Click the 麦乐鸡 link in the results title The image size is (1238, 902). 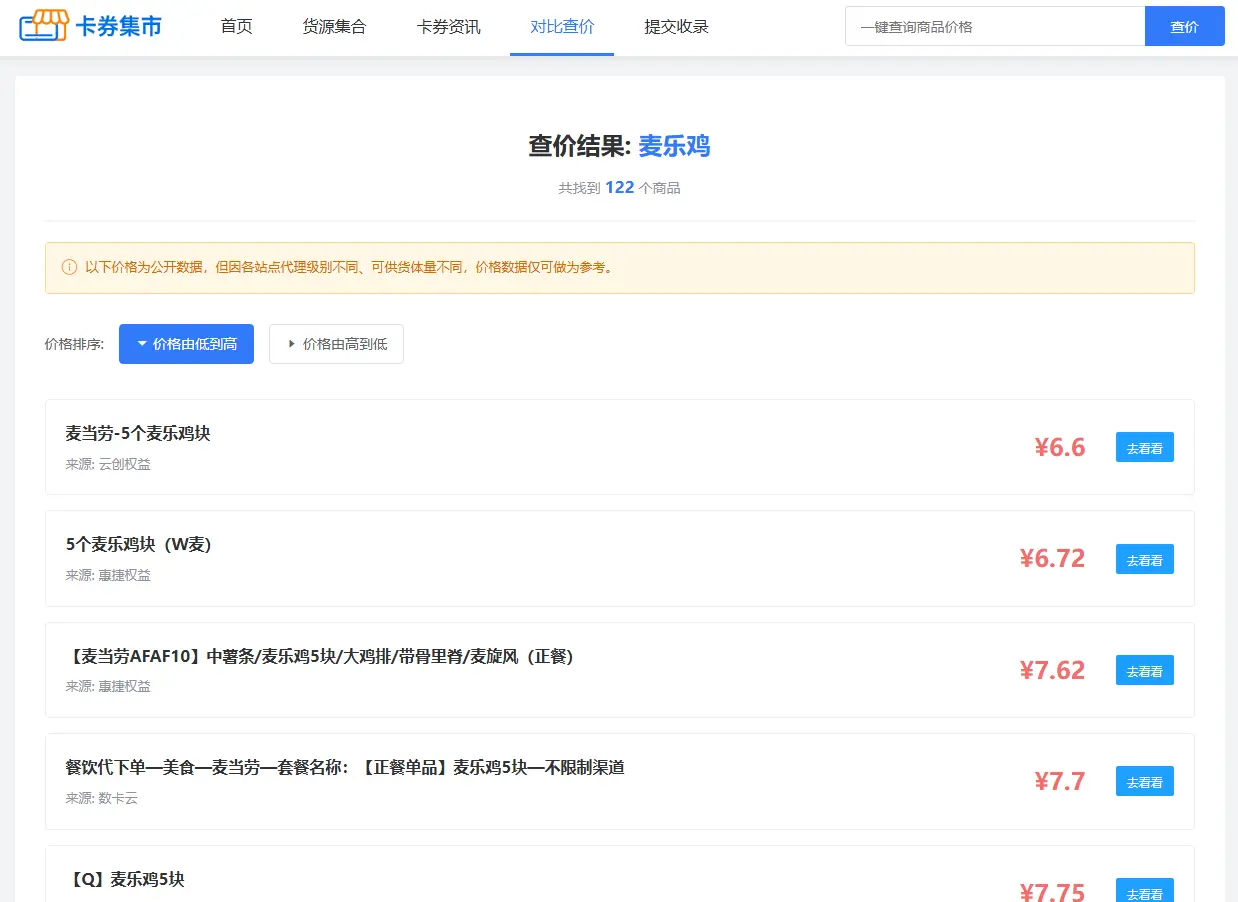(x=673, y=146)
